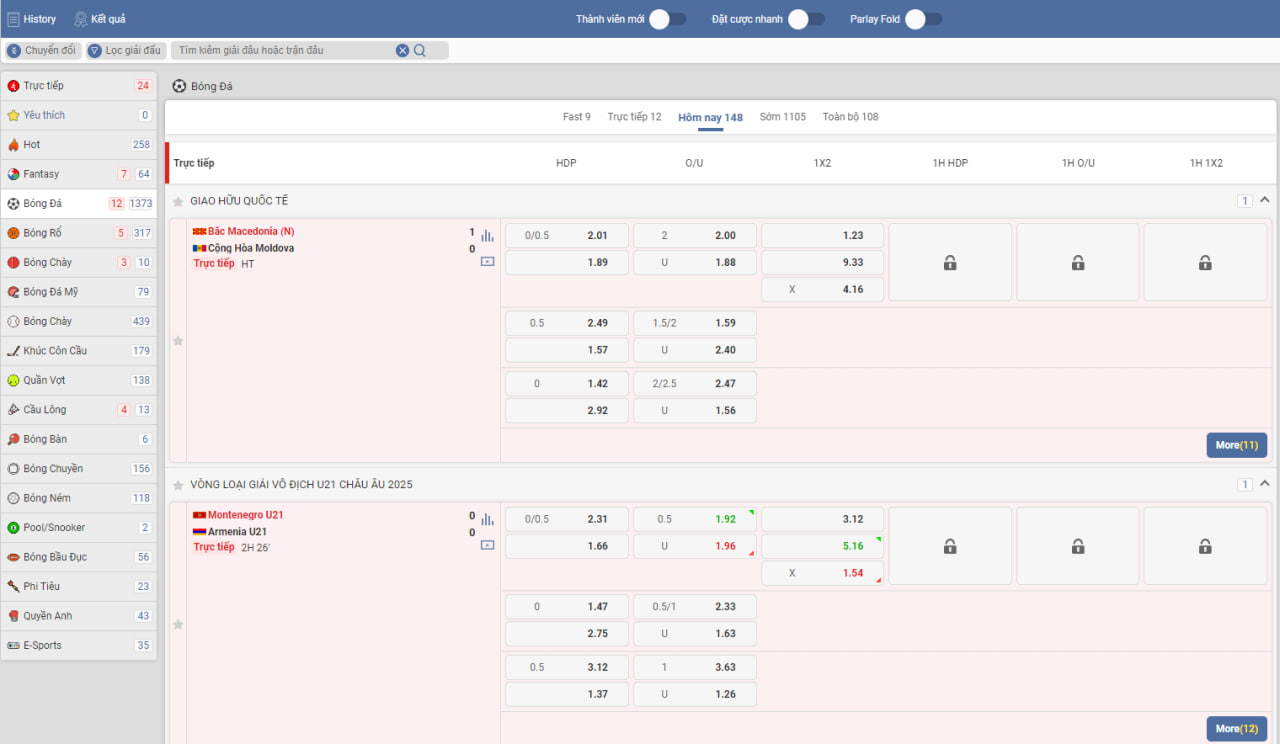Image resolution: width=1280 pixels, height=744 pixels.
Task: Click locked 1H HDP cell for Macedonia match
Action: click(950, 262)
